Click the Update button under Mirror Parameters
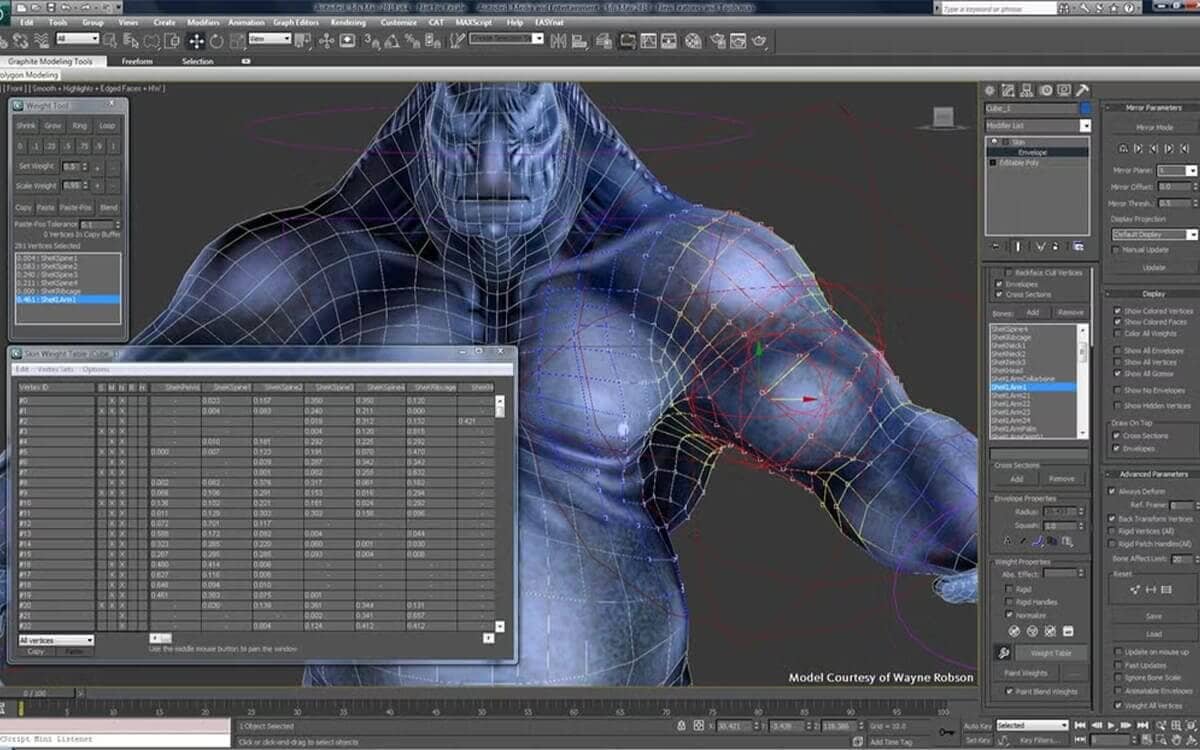 (x=1154, y=267)
